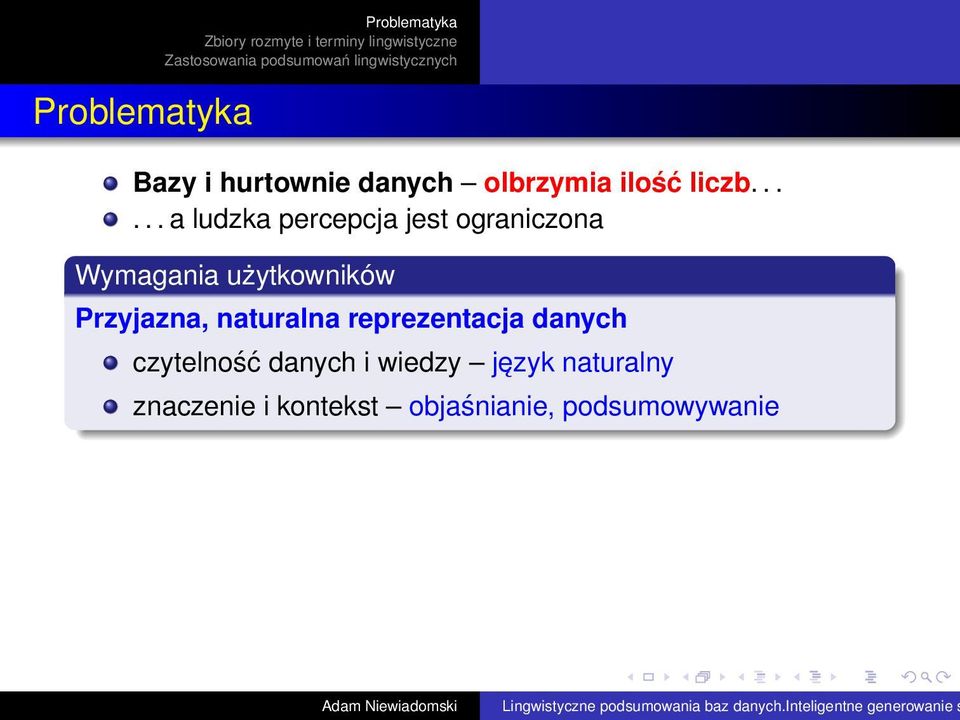The height and width of the screenshot is (720, 960).
Task: Click the go-back curved arrow icon
Action: [x=909, y=677]
